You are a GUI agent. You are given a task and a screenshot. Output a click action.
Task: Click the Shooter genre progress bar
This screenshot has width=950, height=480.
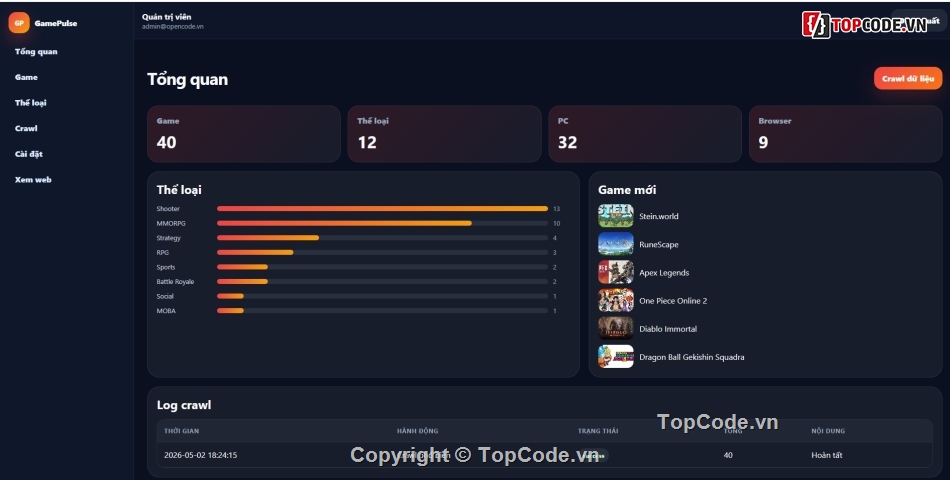[382, 208]
